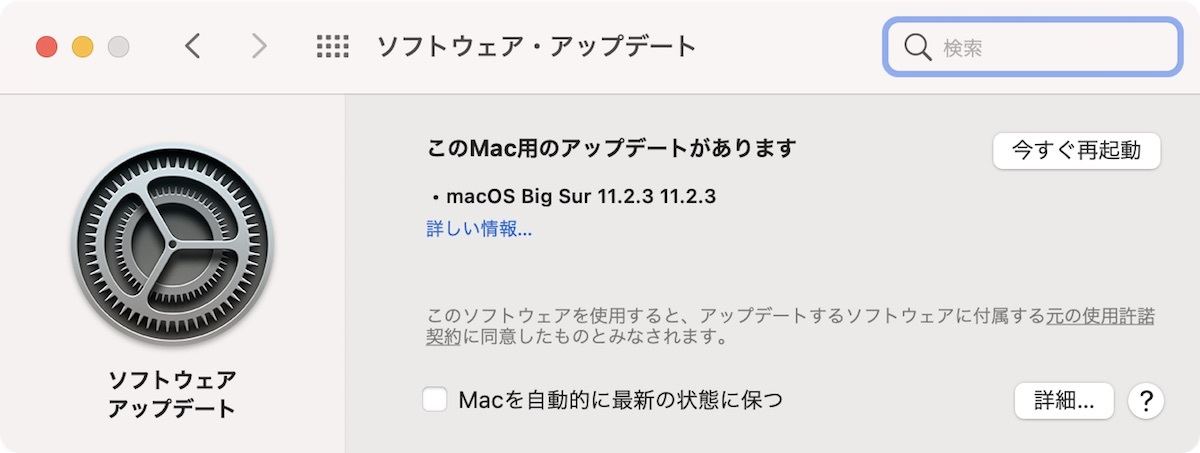The width and height of the screenshot is (1200, 453).
Task: Click the 今すぐ再起動 restart button
Action: click(x=1076, y=150)
